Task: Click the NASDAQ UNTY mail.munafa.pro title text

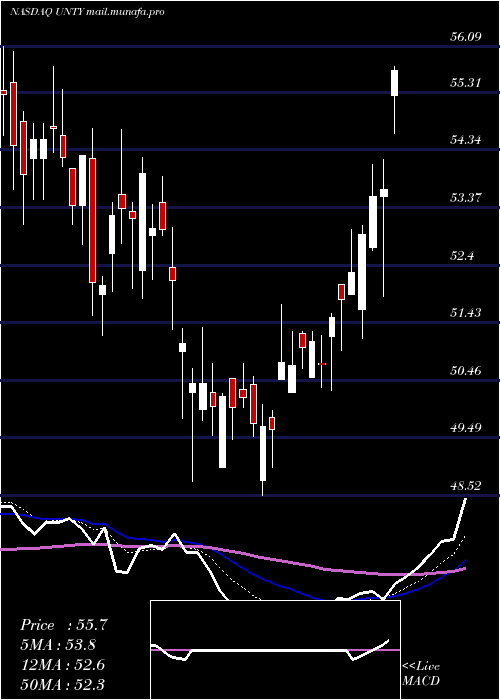Action: point(87,12)
